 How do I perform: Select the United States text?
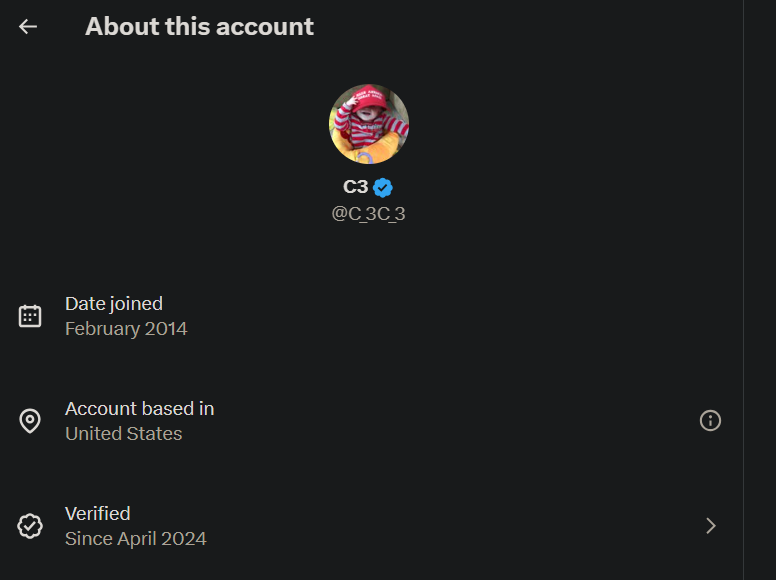click(123, 434)
